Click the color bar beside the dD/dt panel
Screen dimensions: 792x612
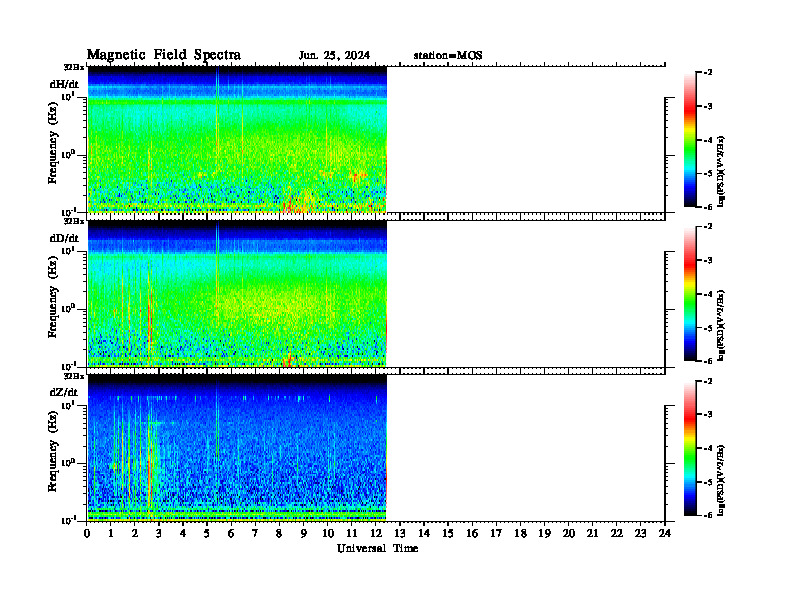coord(690,294)
